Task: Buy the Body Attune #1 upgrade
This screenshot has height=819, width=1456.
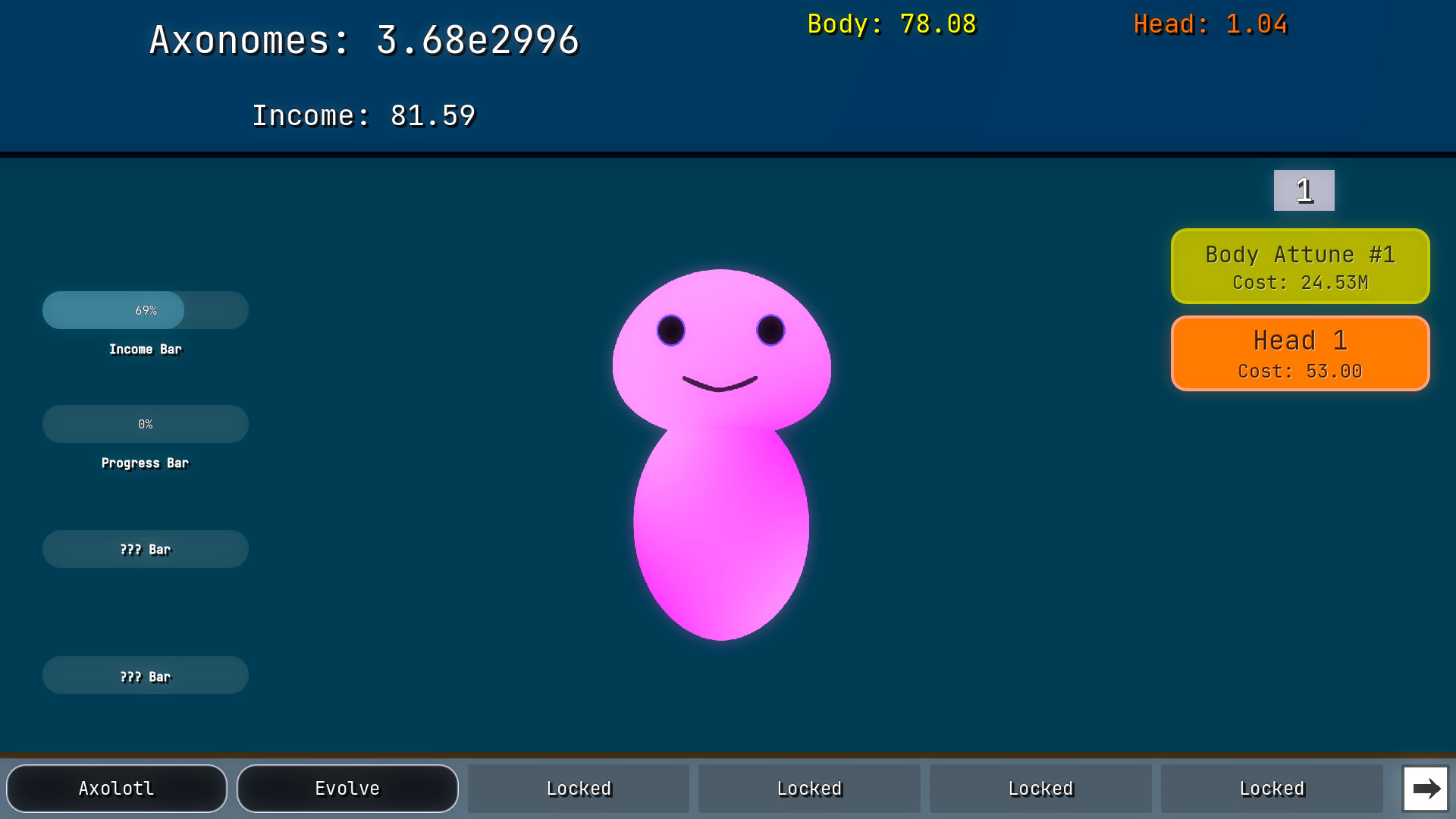Action: 1301,266
